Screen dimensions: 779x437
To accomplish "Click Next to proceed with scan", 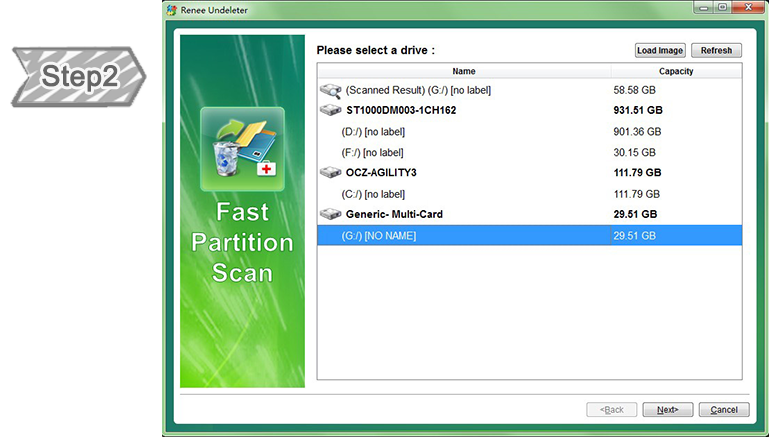I will tap(668, 410).
